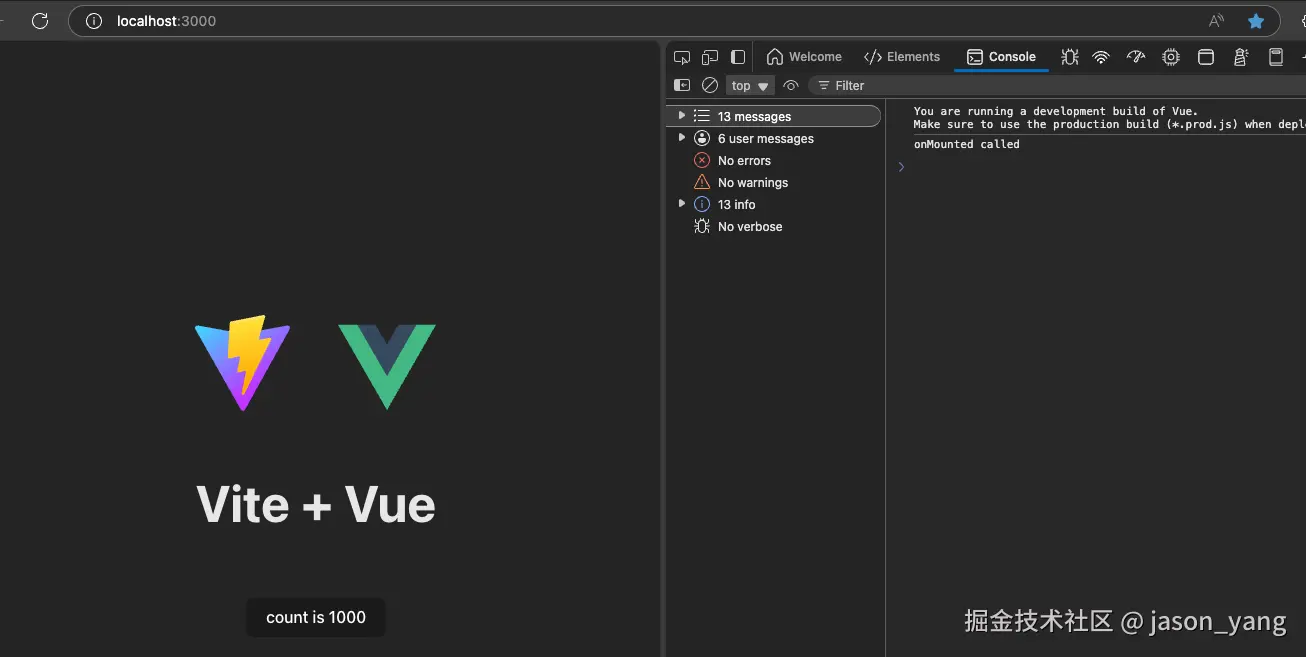Open the Welcome tab in DevTools
The width and height of the screenshot is (1306, 657).
(x=804, y=57)
